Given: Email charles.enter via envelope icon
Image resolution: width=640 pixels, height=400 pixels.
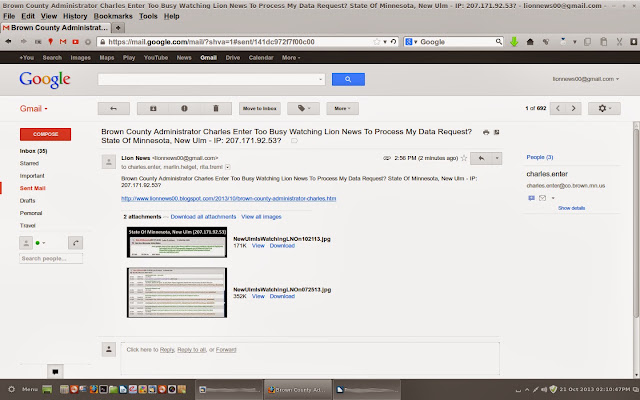Looking at the screenshot, I should pyautogui.click(x=542, y=198).
